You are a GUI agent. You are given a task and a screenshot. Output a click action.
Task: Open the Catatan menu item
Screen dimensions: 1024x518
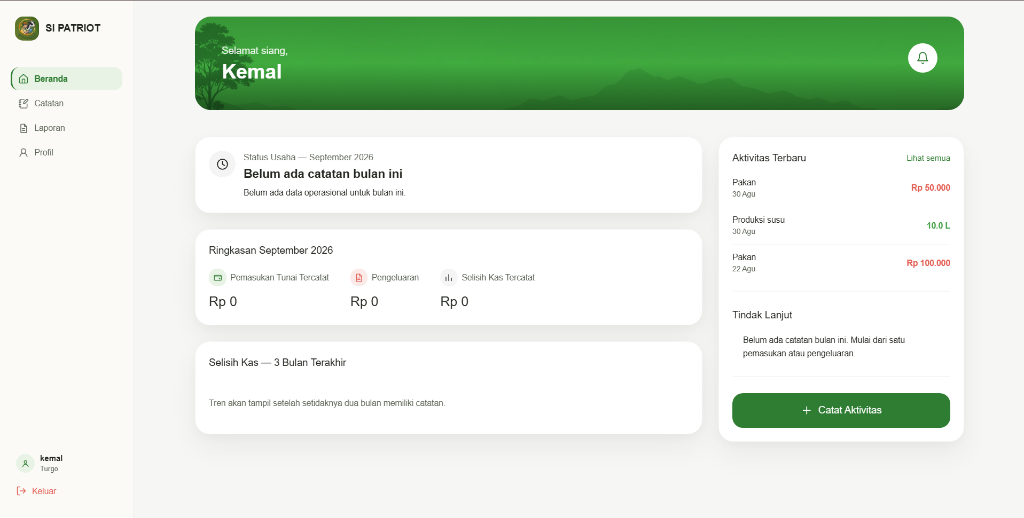tap(67, 103)
